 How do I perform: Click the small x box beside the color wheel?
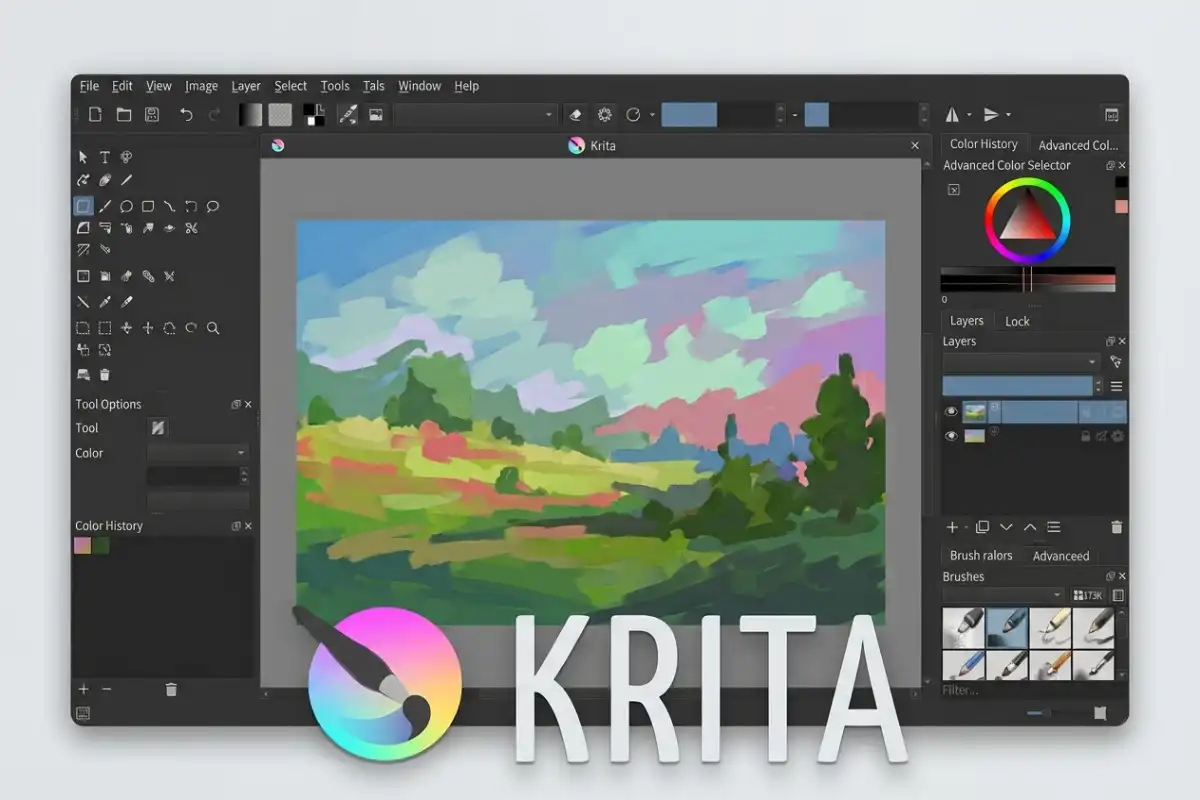[954, 190]
